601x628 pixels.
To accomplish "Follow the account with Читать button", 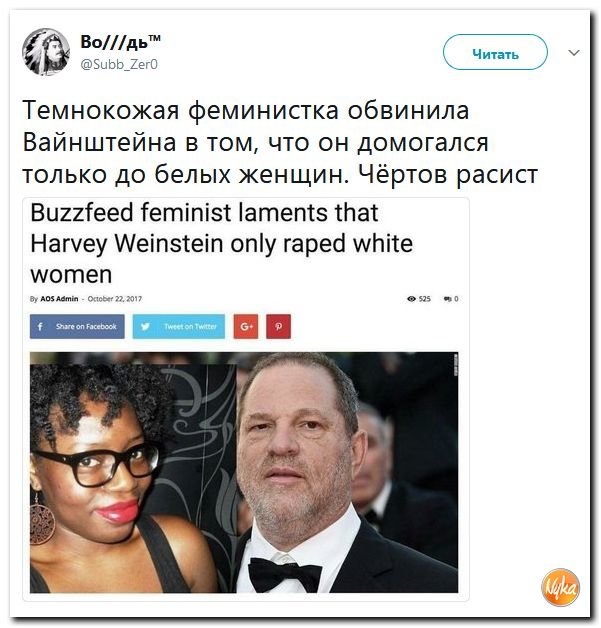I will coord(495,52).
